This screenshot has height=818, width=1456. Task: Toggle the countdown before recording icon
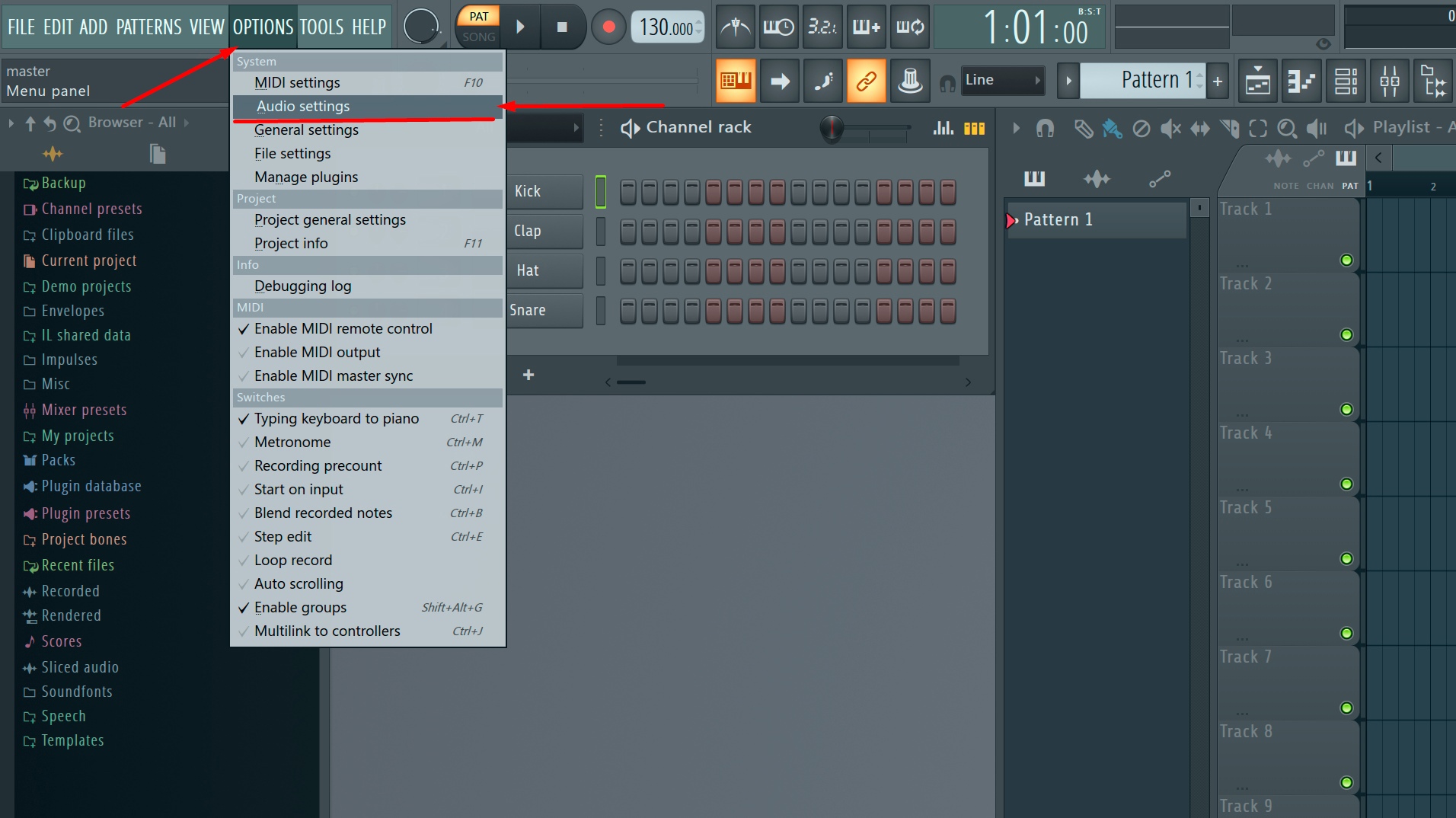point(822,27)
